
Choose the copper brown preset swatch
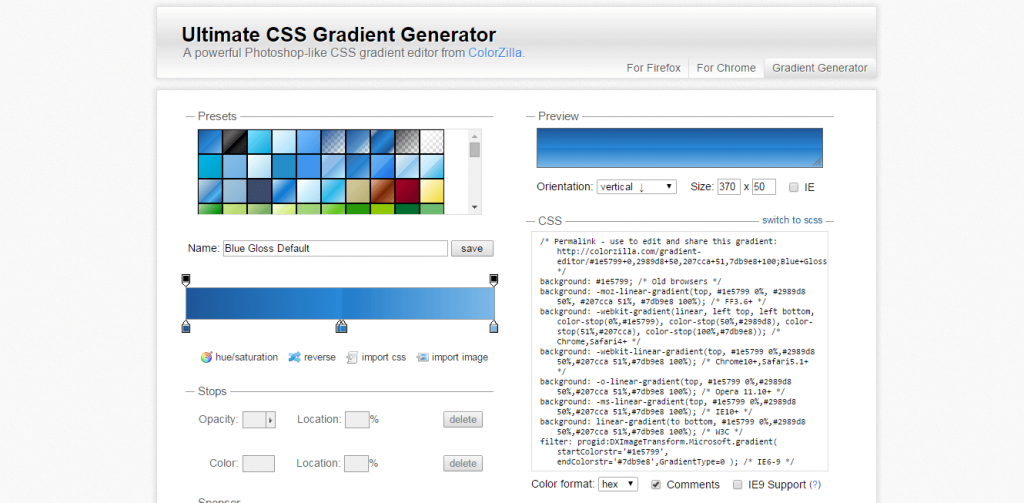click(383, 191)
